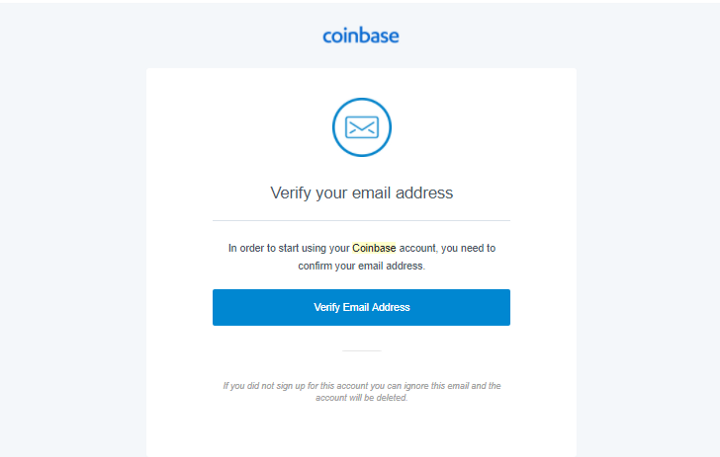The width and height of the screenshot is (720, 457).
Task: Select the highlighted Coinbase word
Action: coord(374,248)
